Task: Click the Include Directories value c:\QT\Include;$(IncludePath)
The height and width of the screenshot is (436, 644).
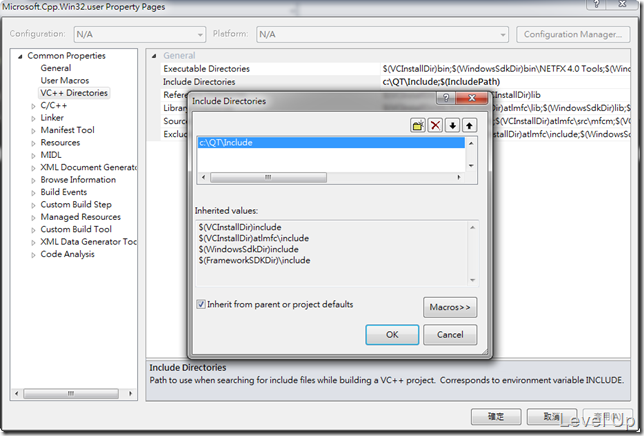Action: click(x=441, y=82)
